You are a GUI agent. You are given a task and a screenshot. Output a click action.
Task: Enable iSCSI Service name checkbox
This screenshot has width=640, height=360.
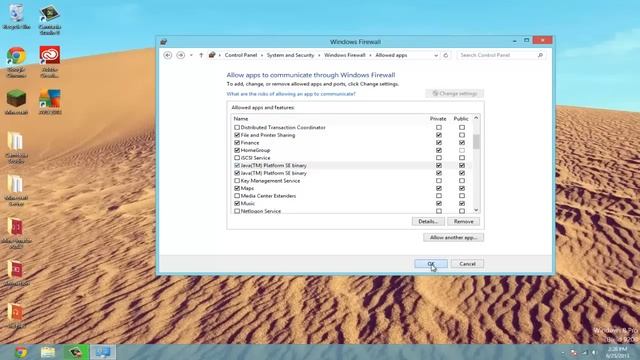tap(237, 158)
